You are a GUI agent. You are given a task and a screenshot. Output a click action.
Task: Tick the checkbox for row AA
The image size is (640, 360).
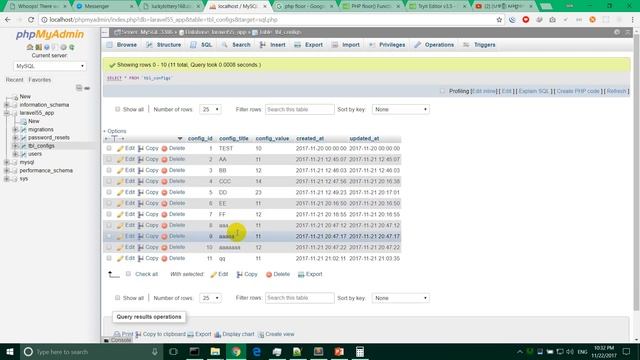(109, 159)
